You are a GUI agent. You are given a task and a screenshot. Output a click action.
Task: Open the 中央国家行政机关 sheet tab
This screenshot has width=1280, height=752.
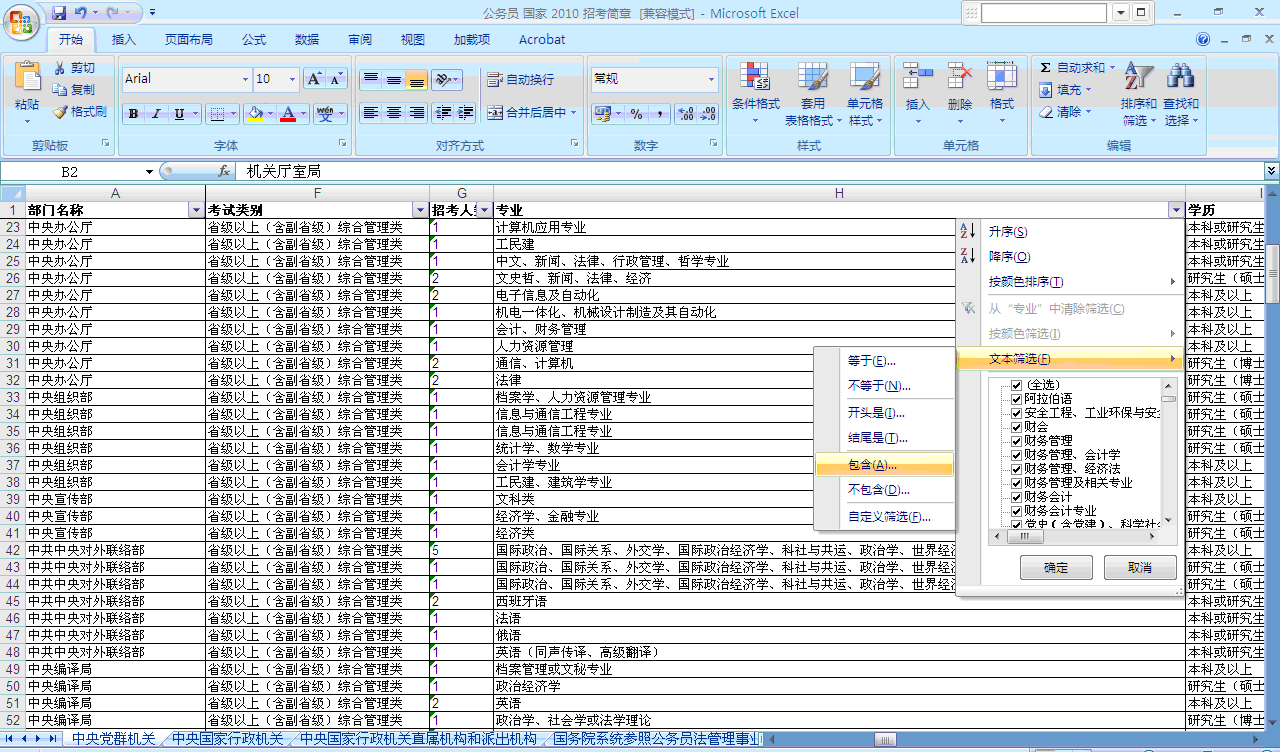tap(227, 739)
